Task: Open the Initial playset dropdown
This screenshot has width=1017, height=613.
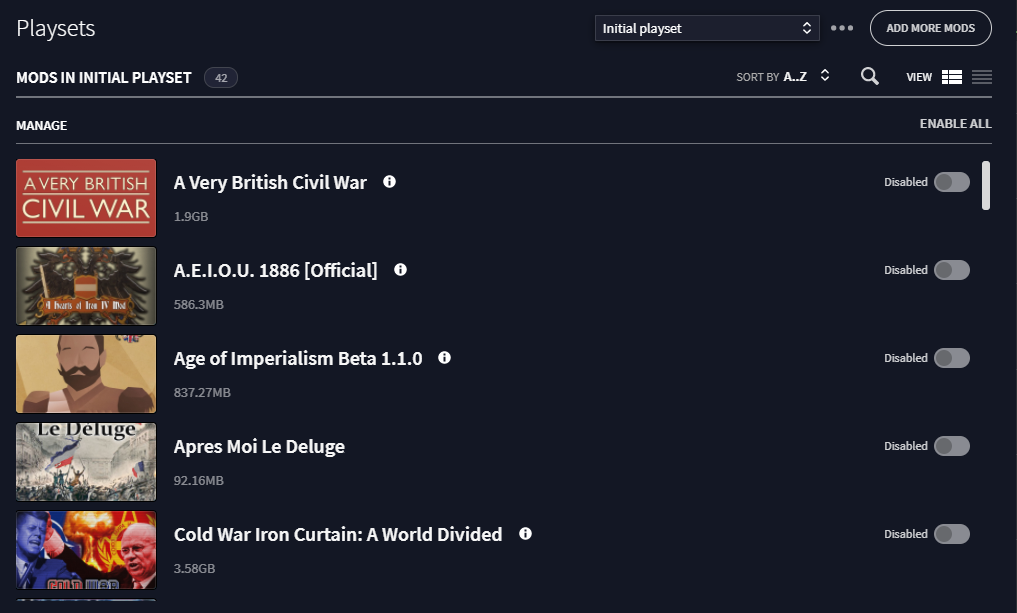Action: [707, 28]
